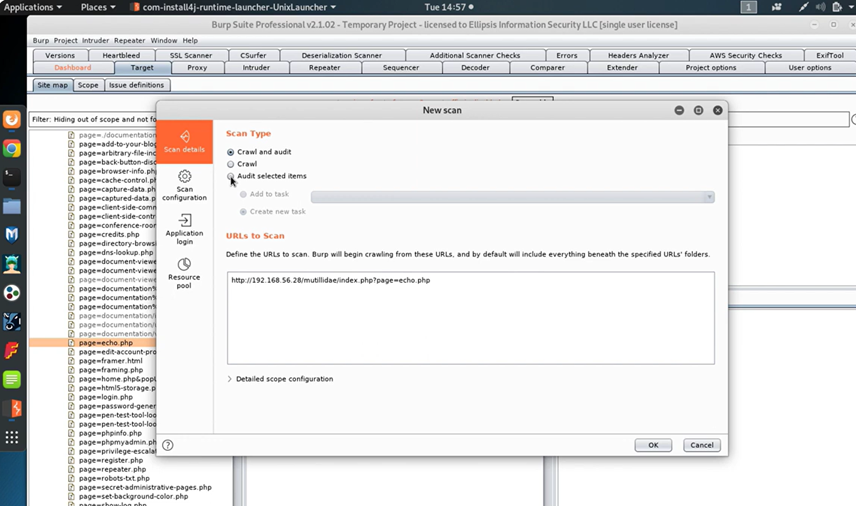Open Terminal from the dock
The image size is (856, 506).
[x=11, y=177]
